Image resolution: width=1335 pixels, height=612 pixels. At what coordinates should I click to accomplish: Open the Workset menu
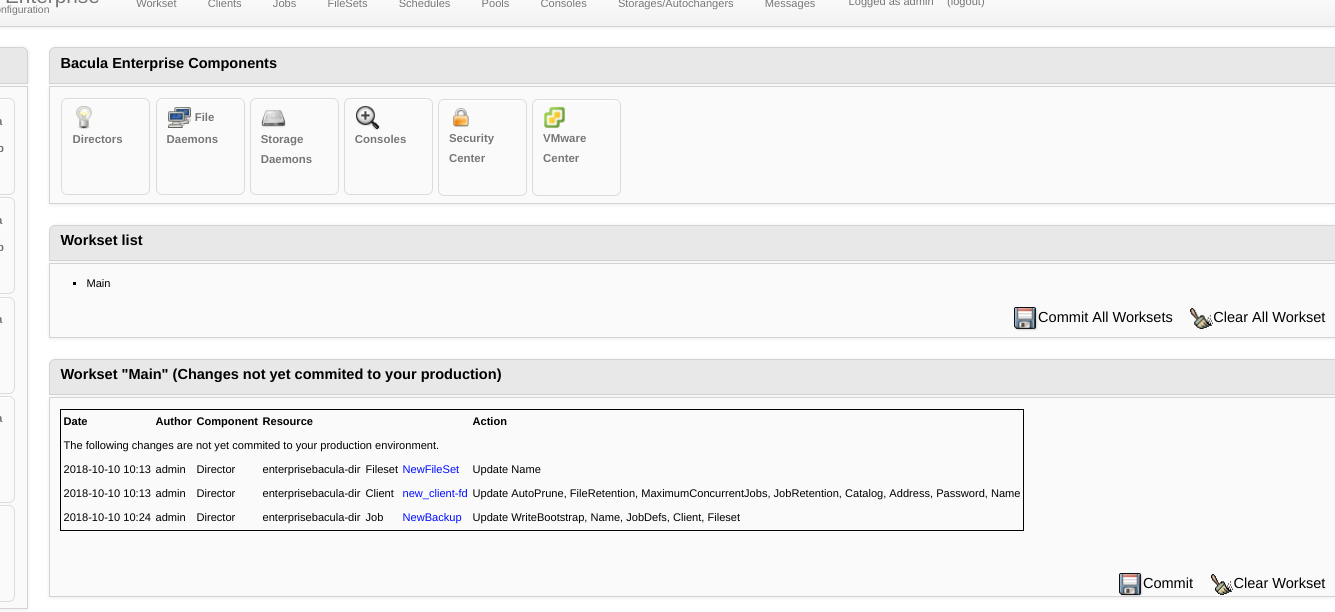pos(156,4)
